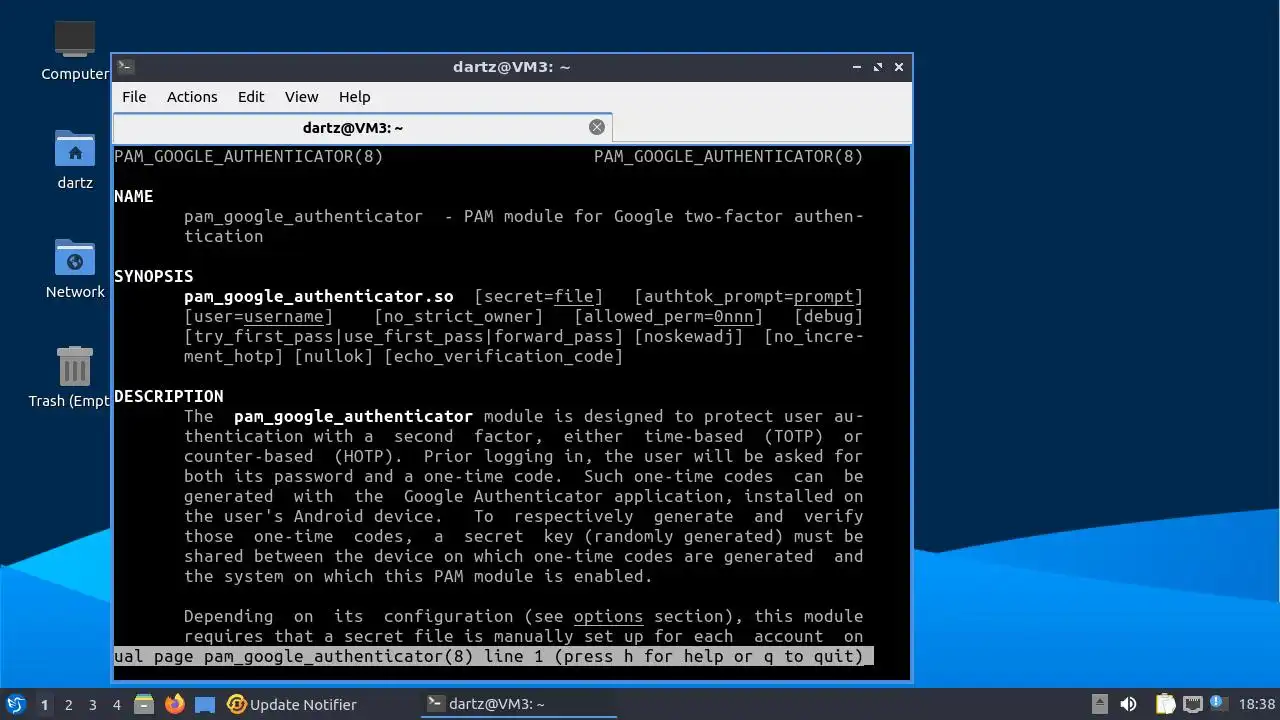This screenshot has width=1280, height=720.
Task: Click the [debug] option text
Action: point(829,316)
